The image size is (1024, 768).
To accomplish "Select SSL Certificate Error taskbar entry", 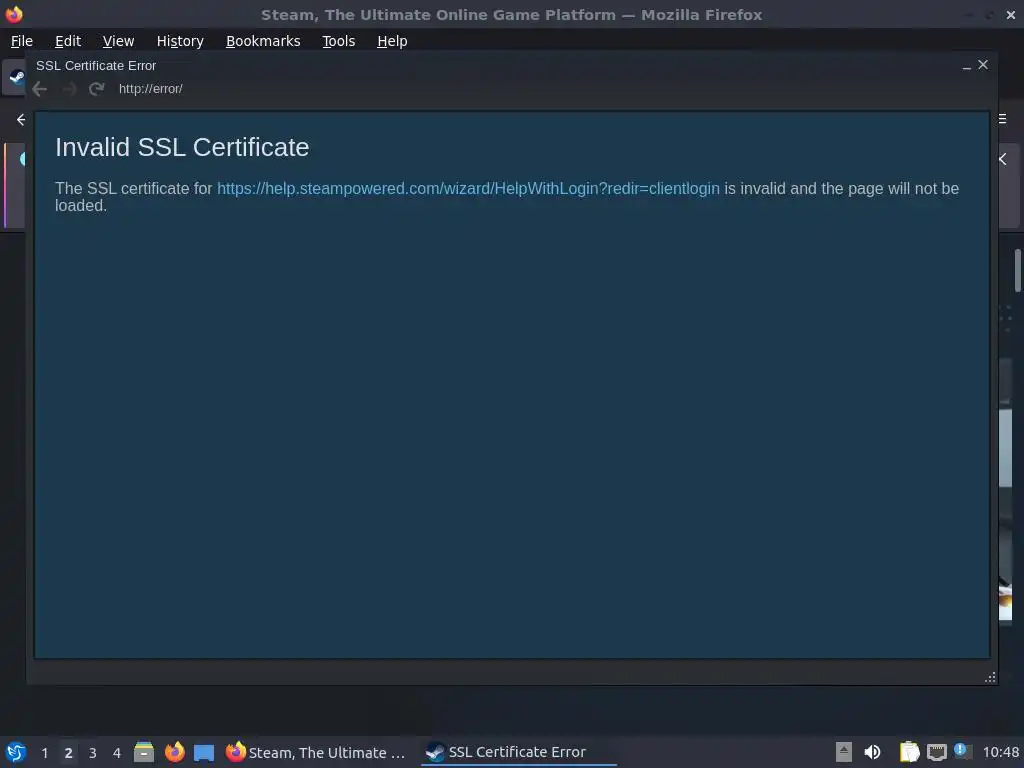I will [518, 752].
